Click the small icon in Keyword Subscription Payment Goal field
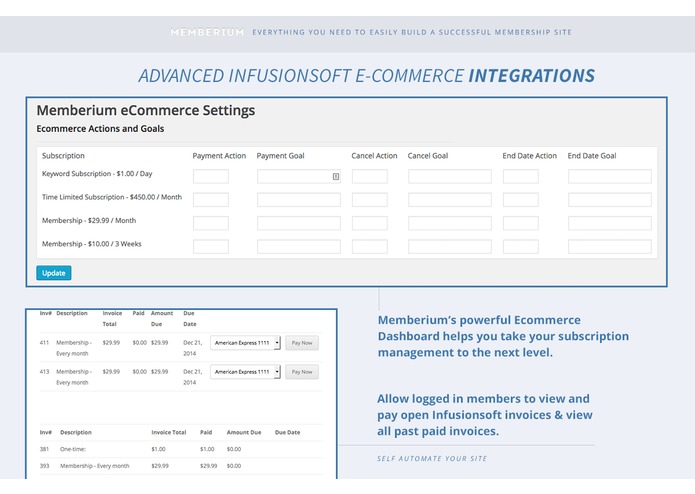The image size is (695, 494). tap(336, 176)
